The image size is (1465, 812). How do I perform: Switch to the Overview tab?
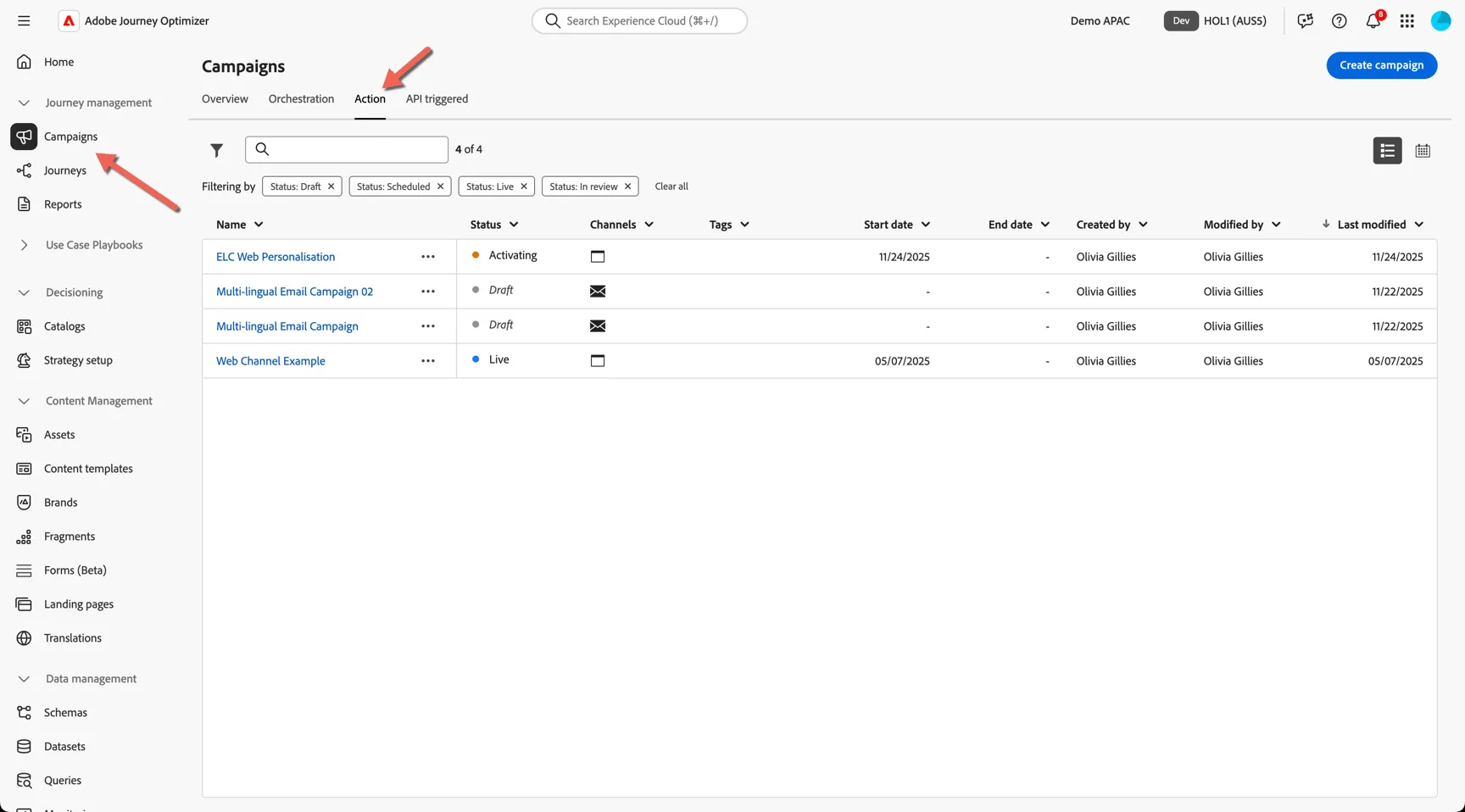pos(225,99)
